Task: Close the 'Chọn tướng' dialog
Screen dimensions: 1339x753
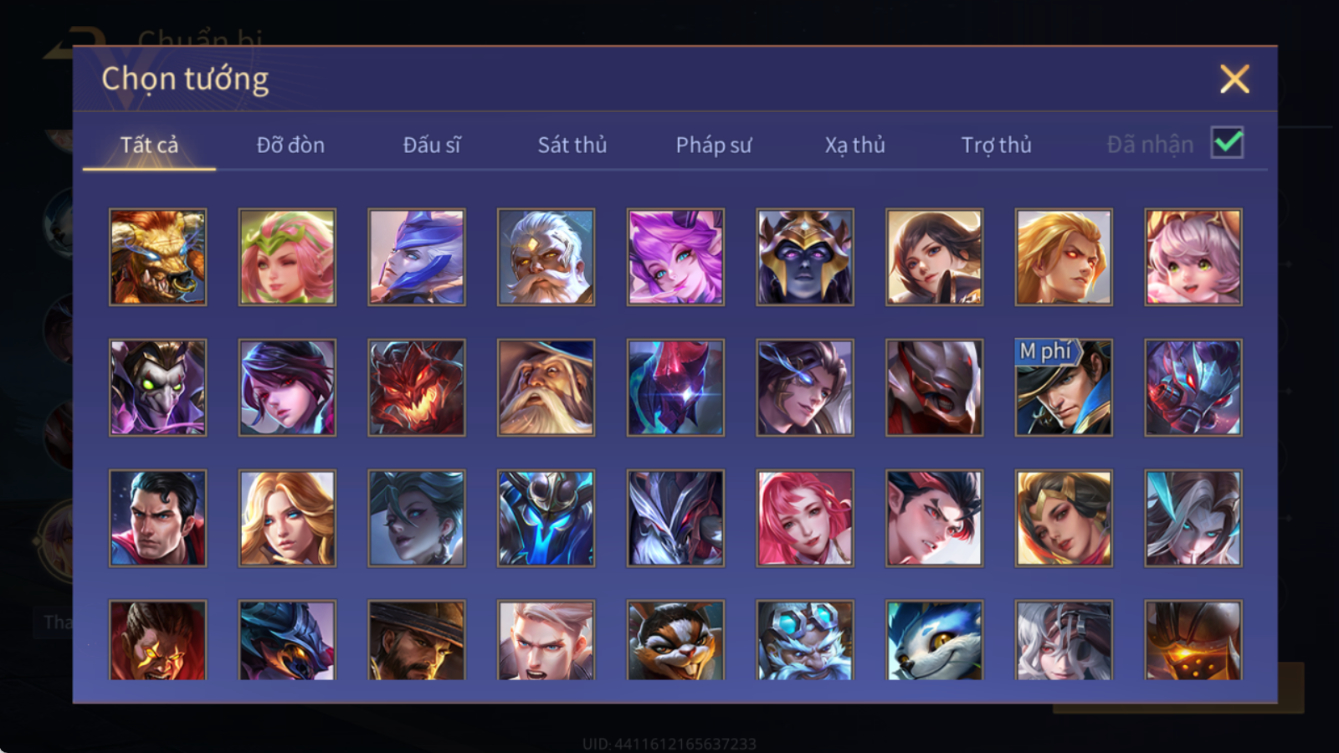Action: coord(1235,79)
